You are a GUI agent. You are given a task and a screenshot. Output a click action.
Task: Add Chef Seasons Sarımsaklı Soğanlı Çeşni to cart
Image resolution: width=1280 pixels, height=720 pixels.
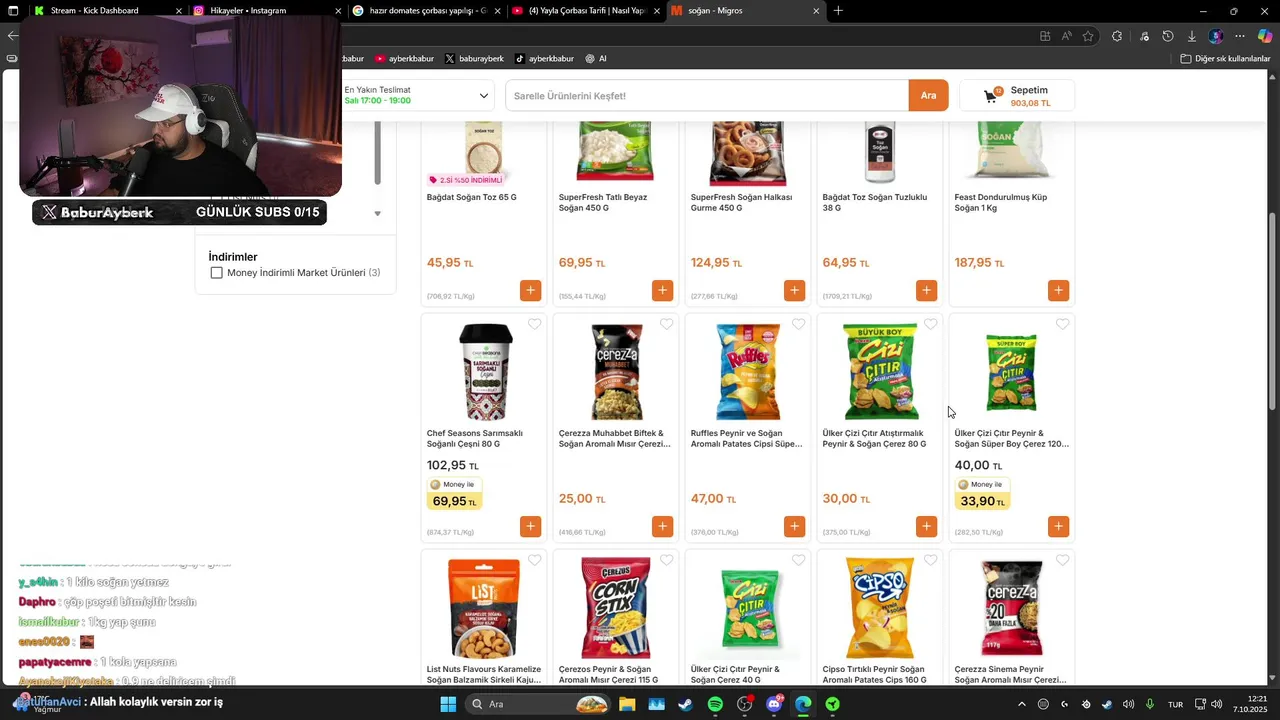(x=530, y=526)
